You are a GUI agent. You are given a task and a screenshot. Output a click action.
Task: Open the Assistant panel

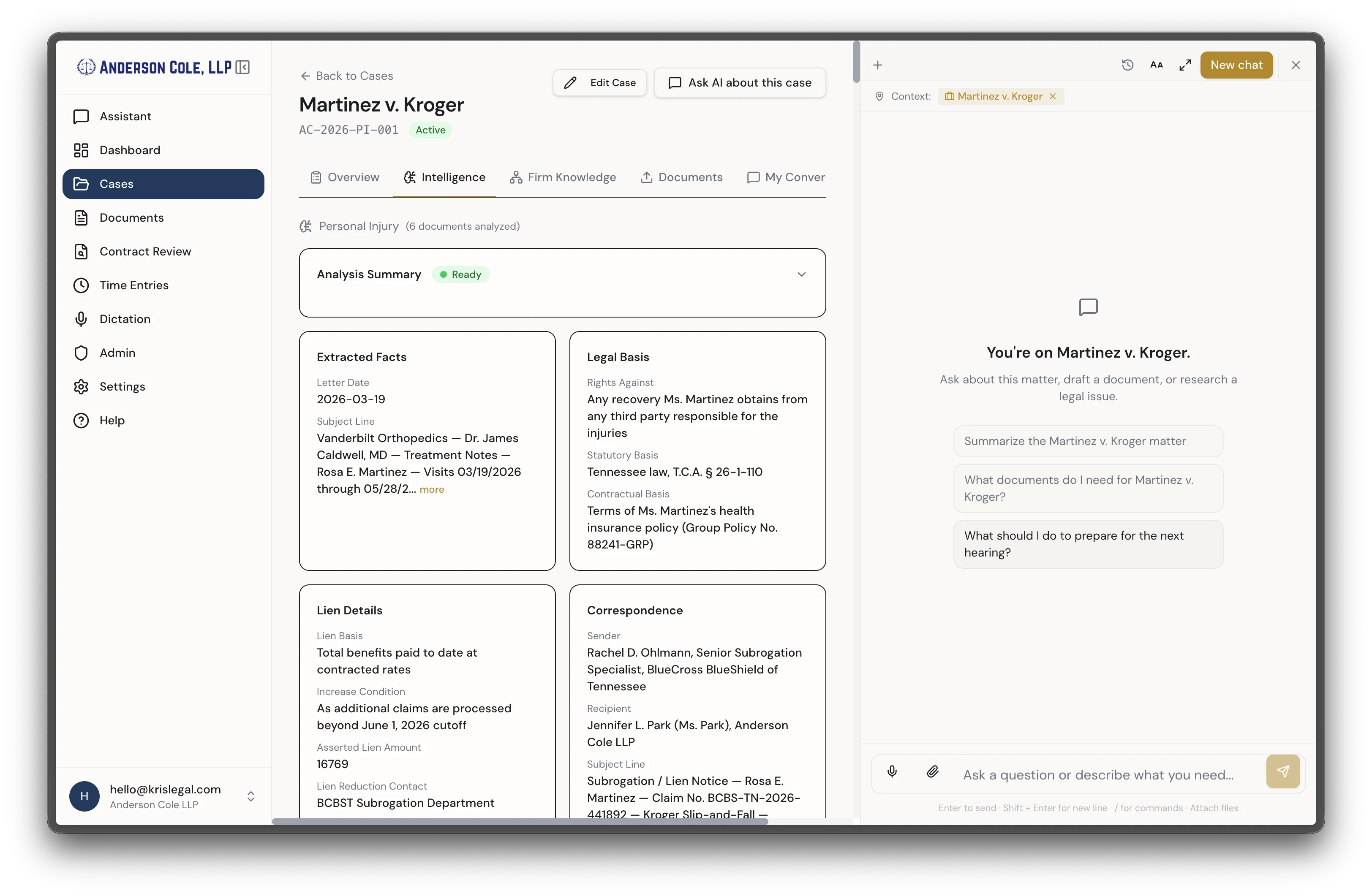126,116
